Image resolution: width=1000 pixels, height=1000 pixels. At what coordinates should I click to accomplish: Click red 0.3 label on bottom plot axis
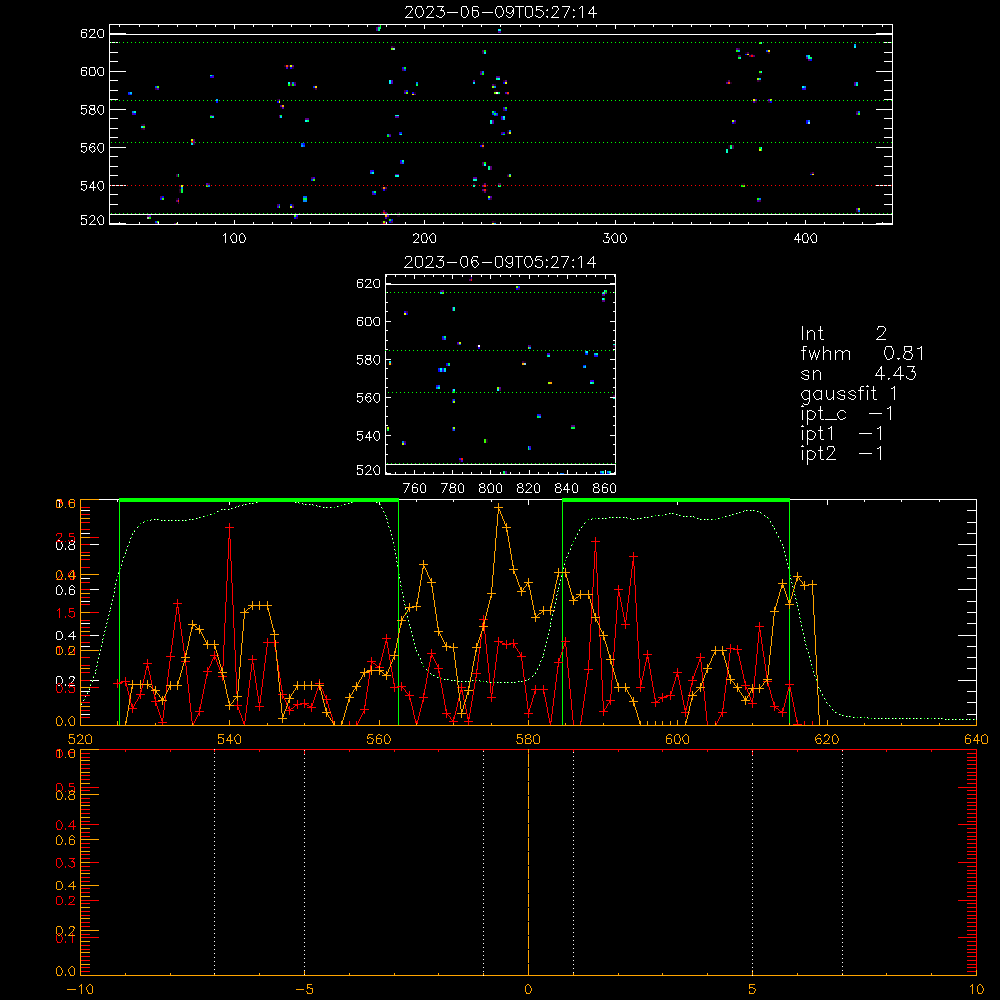coord(66,863)
